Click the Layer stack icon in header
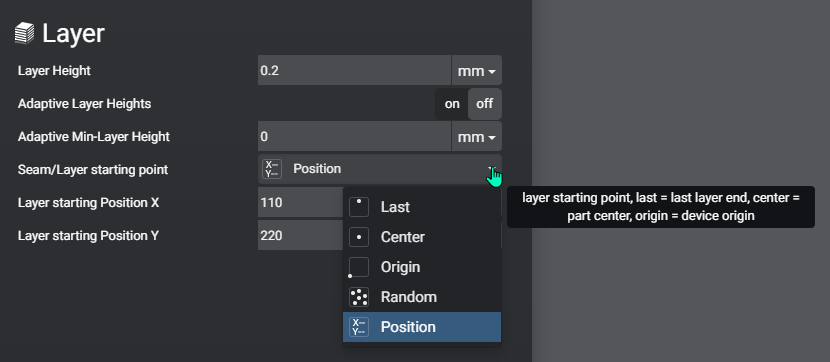 point(24,33)
